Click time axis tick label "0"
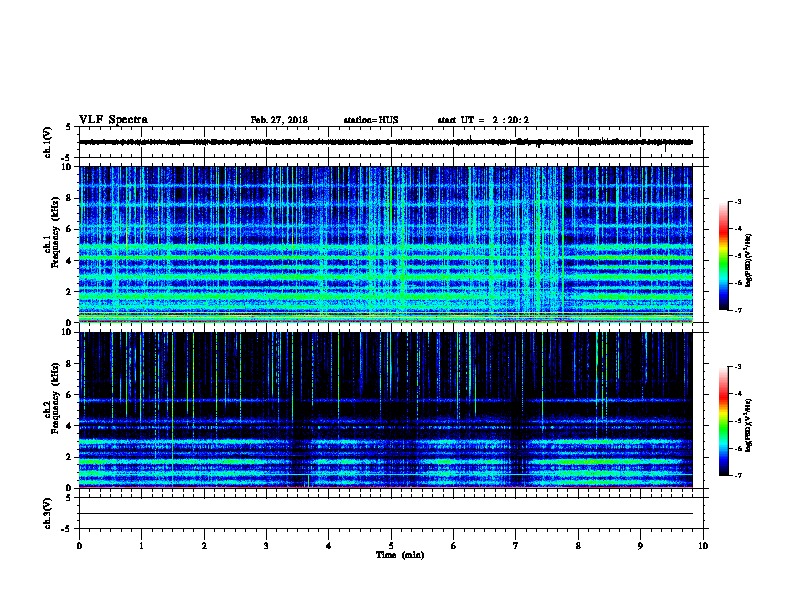Screen dimensions: 792x612 tap(79, 546)
